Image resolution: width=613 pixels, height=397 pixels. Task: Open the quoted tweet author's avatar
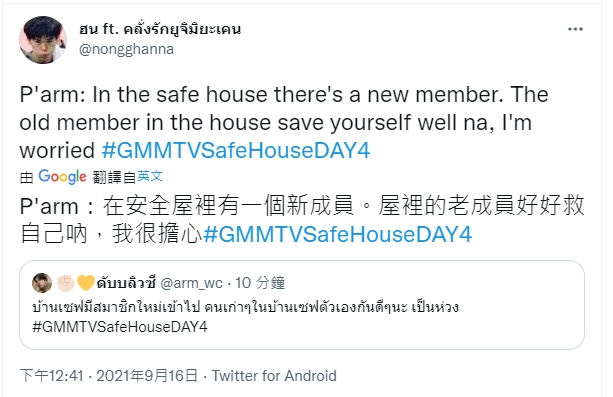[x=42, y=283]
